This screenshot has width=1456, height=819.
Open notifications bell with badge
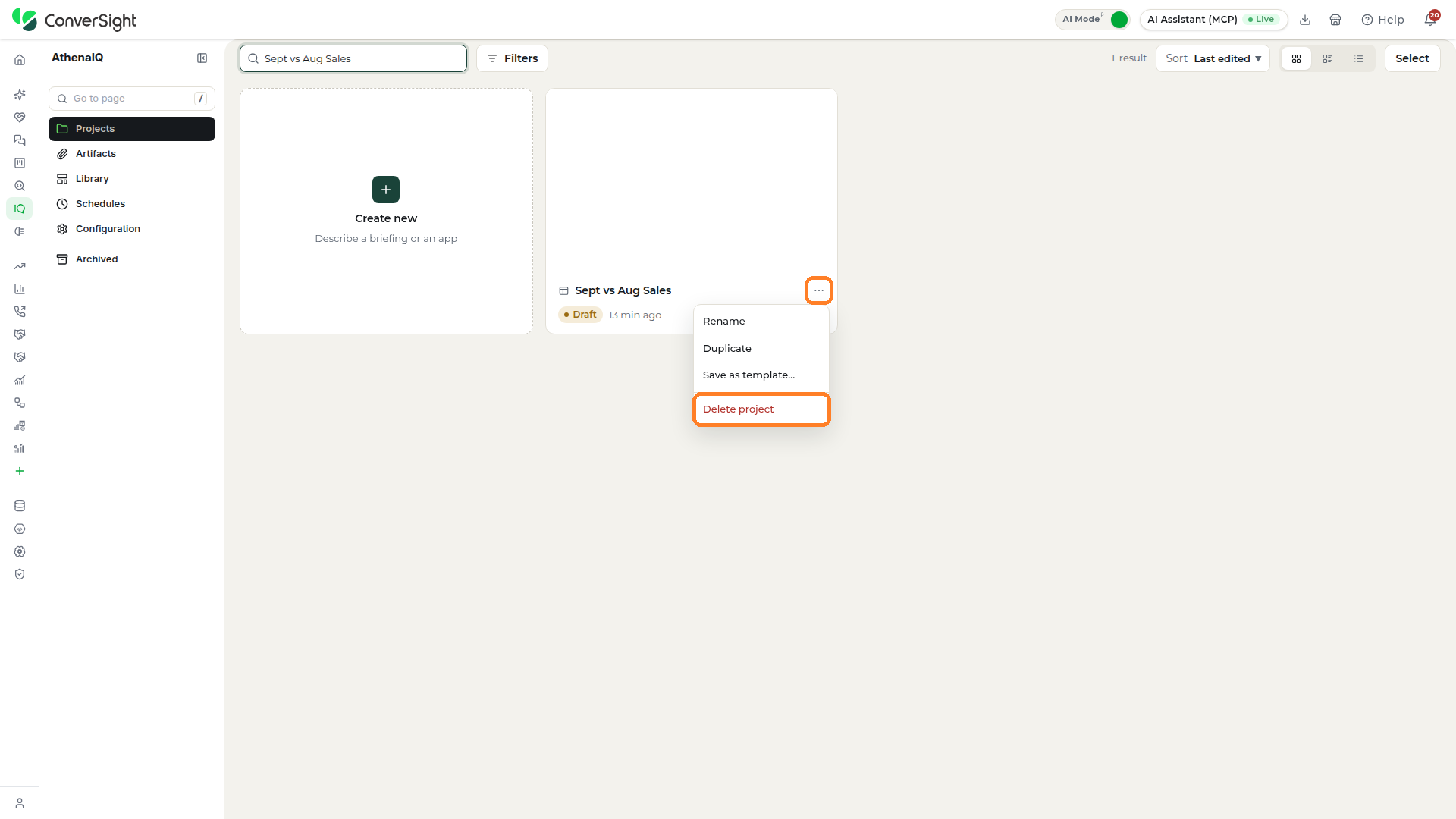pyautogui.click(x=1430, y=19)
